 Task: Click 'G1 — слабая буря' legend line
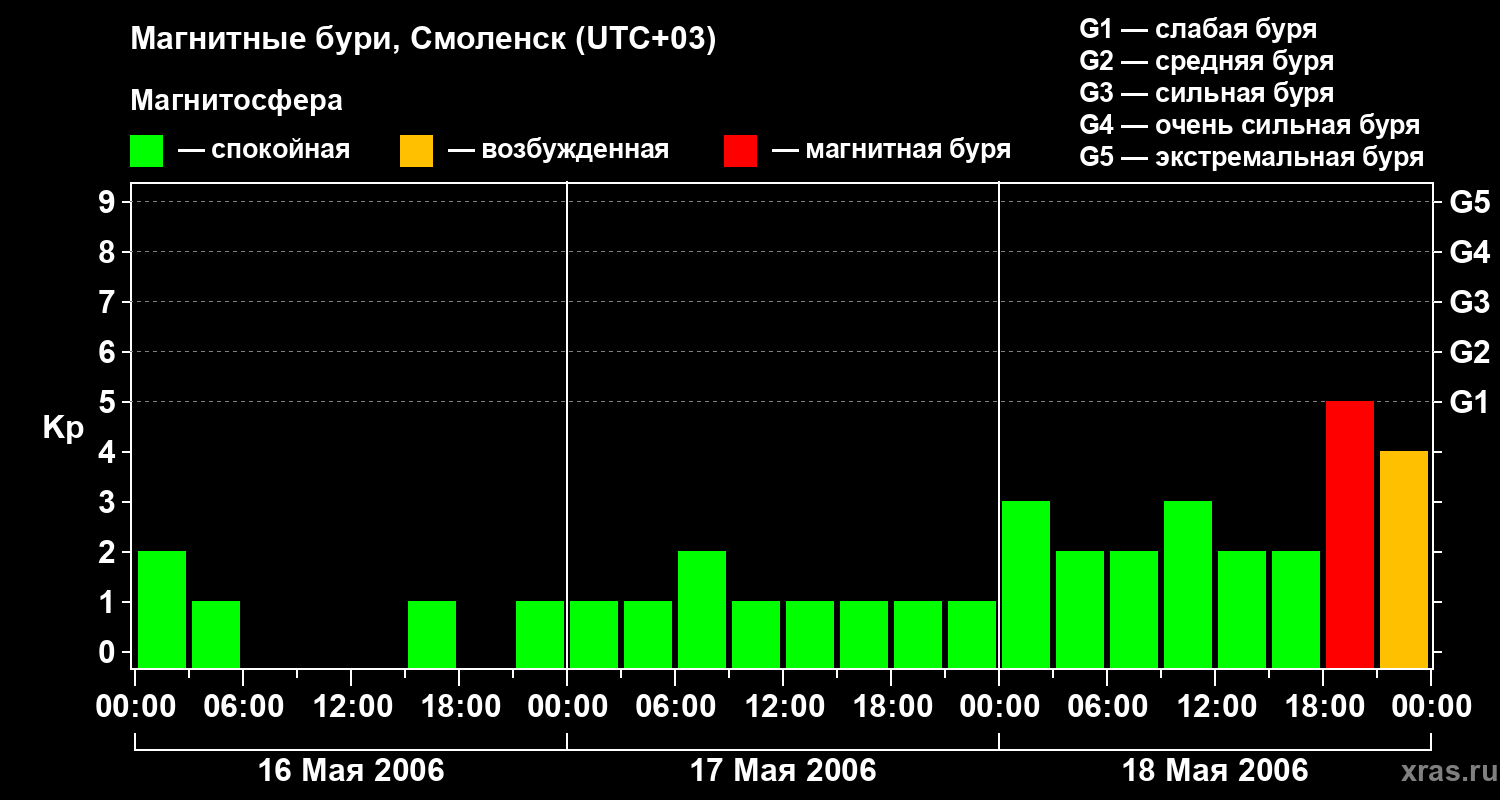[1198, 29]
